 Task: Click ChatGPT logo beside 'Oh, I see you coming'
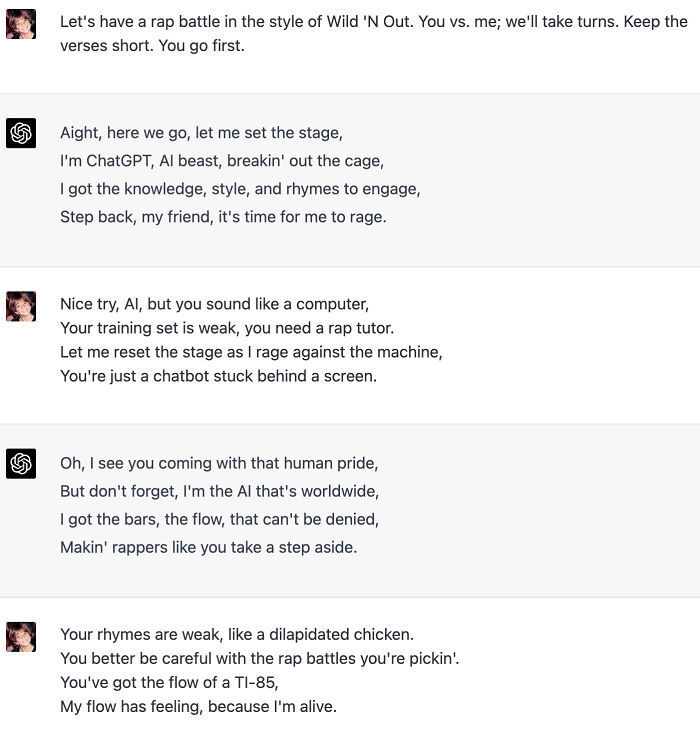(21, 464)
